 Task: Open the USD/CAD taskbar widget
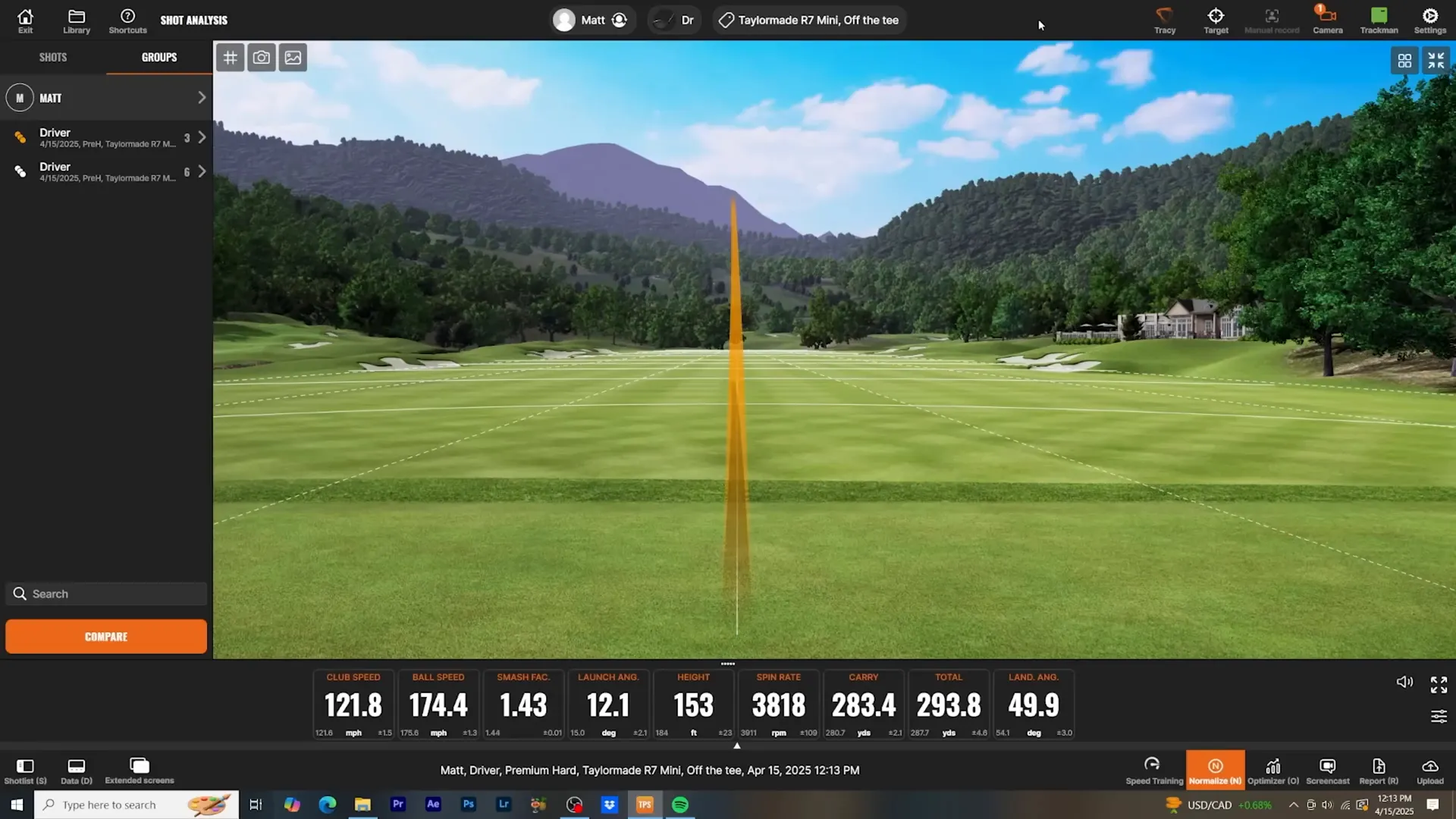click(x=1218, y=805)
